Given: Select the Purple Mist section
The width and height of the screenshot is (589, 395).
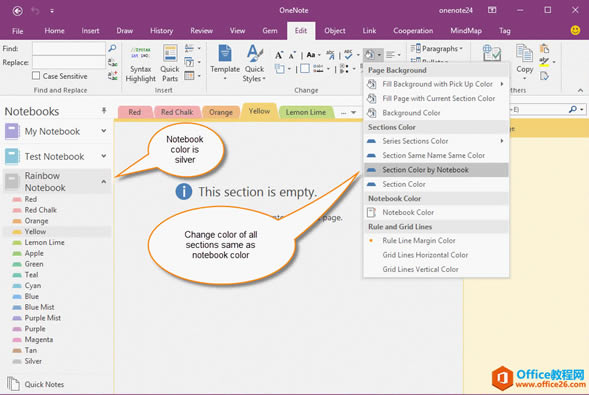Looking at the screenshot, I should [x=42, y=318].
